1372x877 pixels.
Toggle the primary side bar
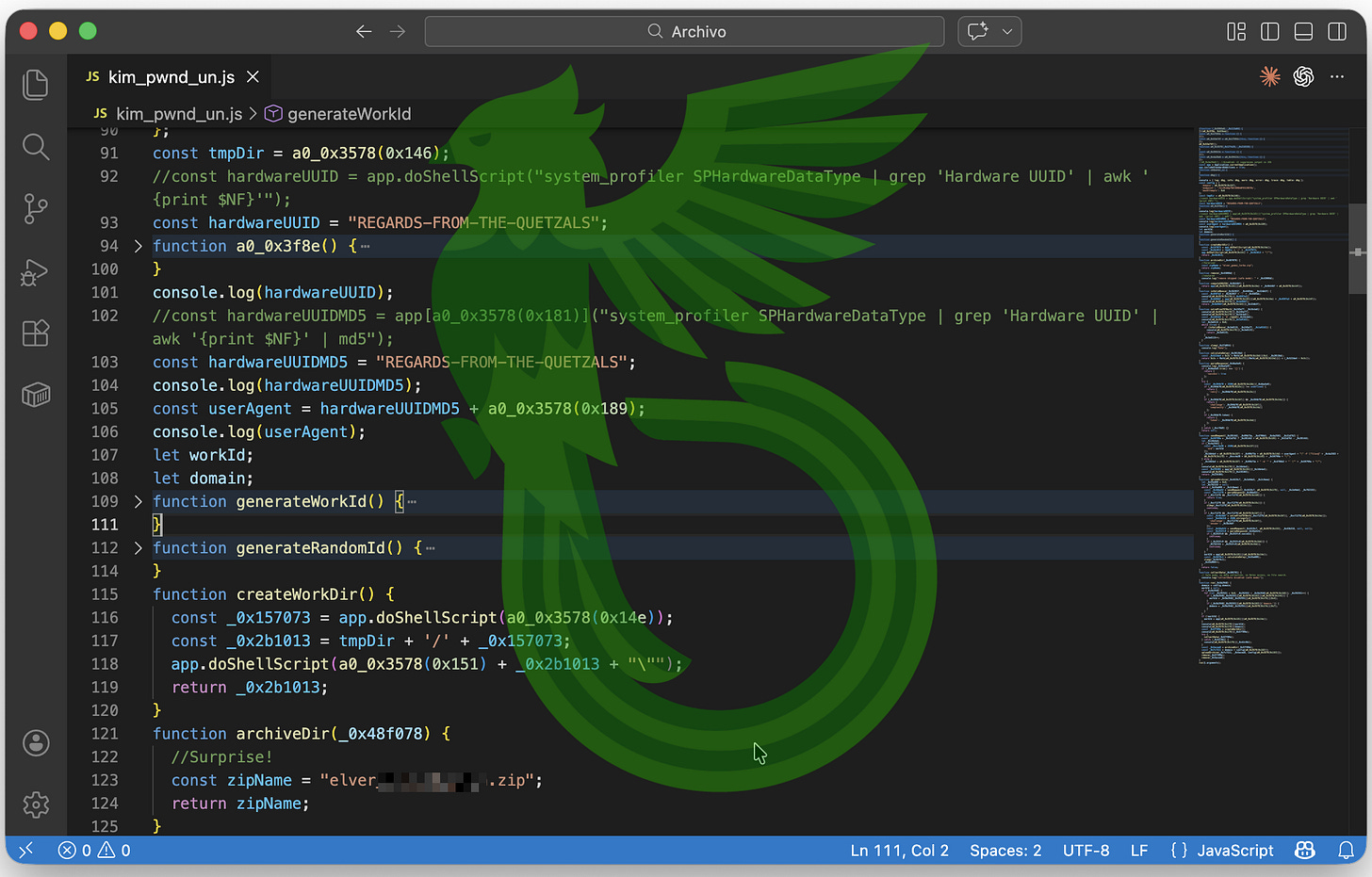[1270, 31]
